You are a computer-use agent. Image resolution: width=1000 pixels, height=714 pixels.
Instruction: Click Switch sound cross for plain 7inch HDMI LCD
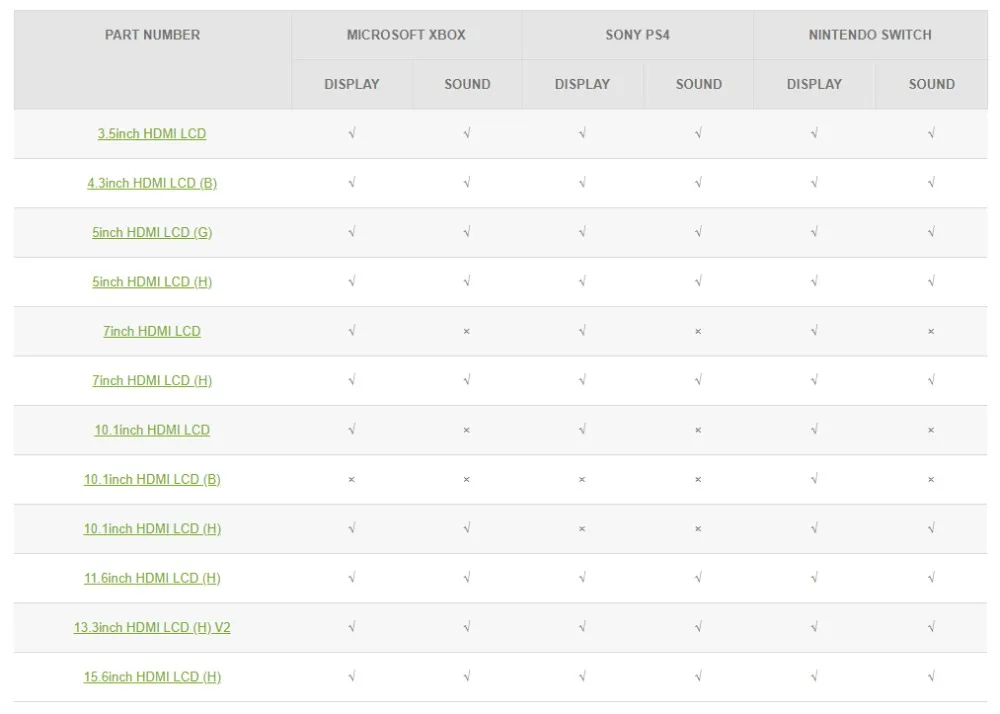[x=931, y=332]
